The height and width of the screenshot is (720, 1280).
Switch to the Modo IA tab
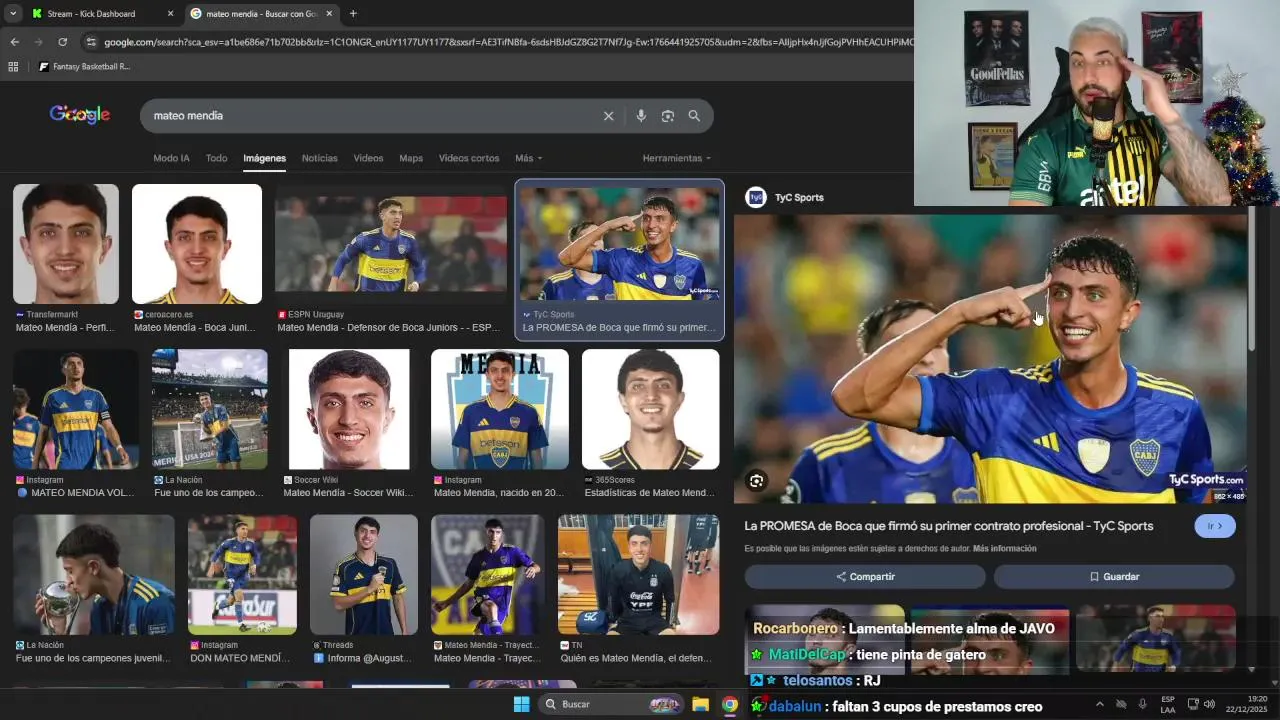coord(171,158)
